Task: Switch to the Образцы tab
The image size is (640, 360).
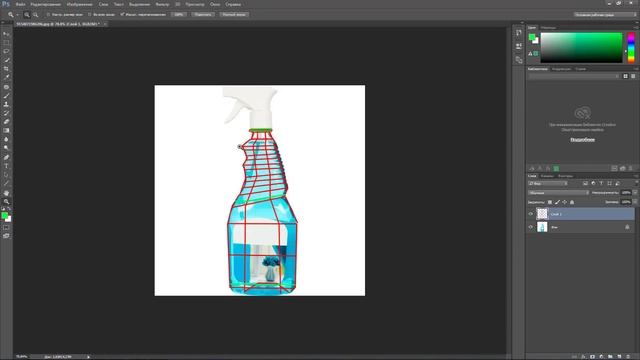Action: coord(548,27)
